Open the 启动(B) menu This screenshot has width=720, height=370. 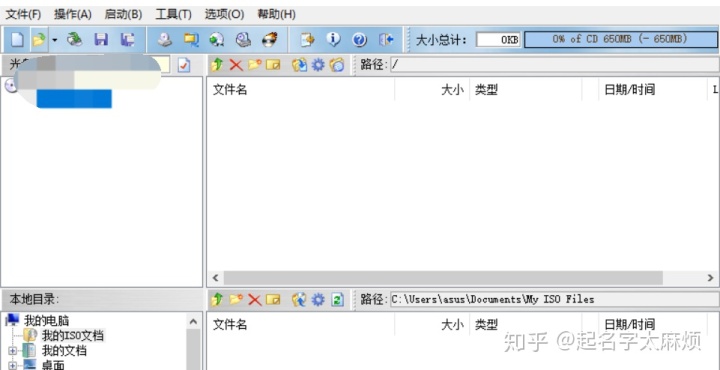(123, 14)
